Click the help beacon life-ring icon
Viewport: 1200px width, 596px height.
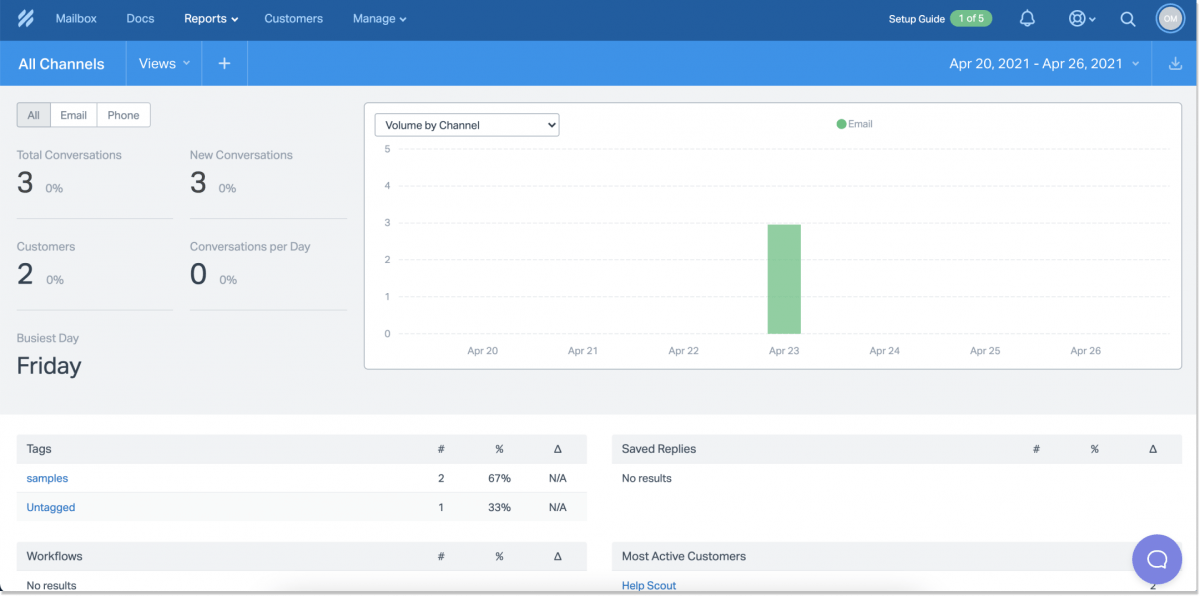click(x=1077, y=18)
